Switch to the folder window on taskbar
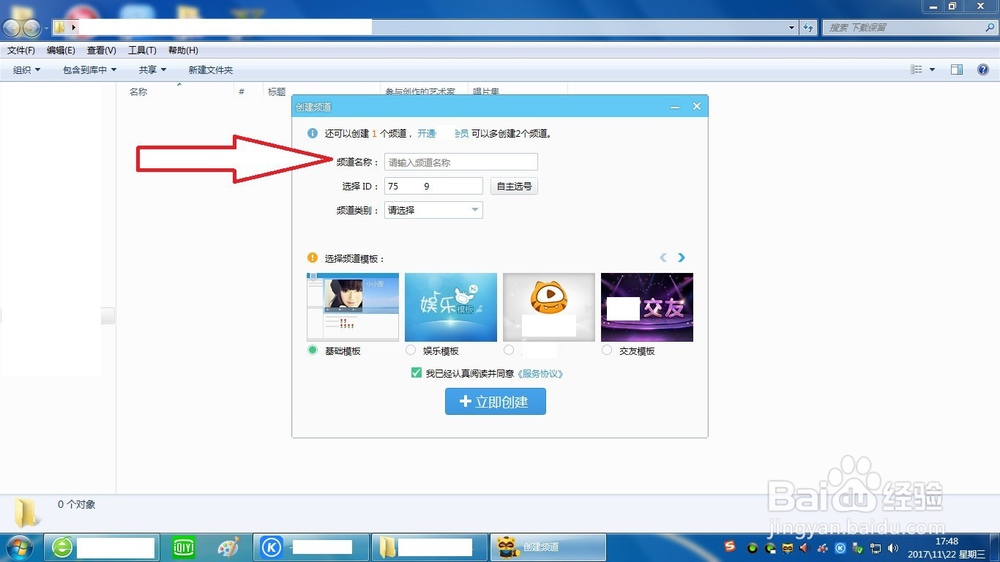Screen dimensions: 1000x562 point(429,547)
